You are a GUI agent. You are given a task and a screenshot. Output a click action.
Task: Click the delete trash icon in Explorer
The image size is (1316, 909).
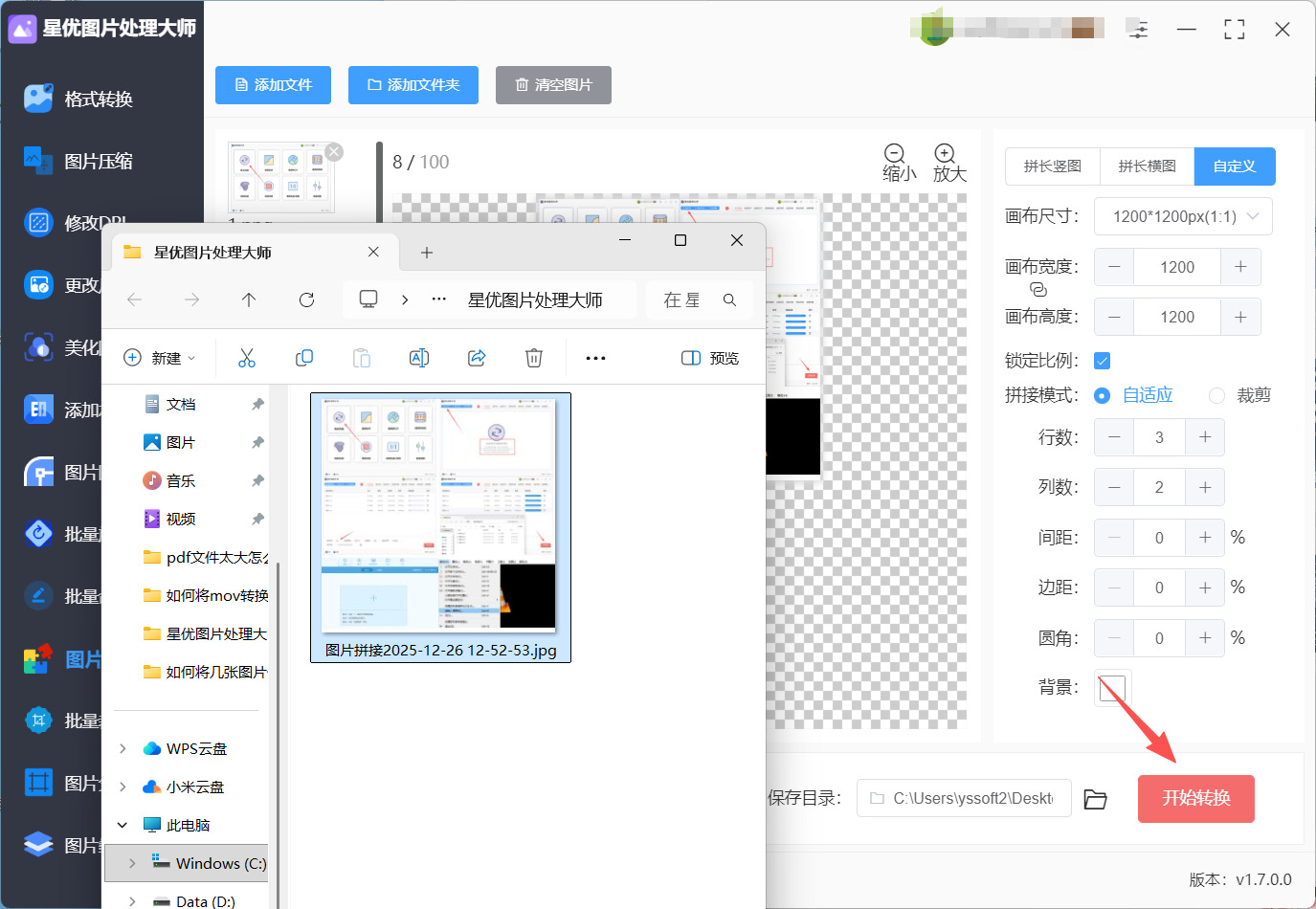tap(534, 358)
